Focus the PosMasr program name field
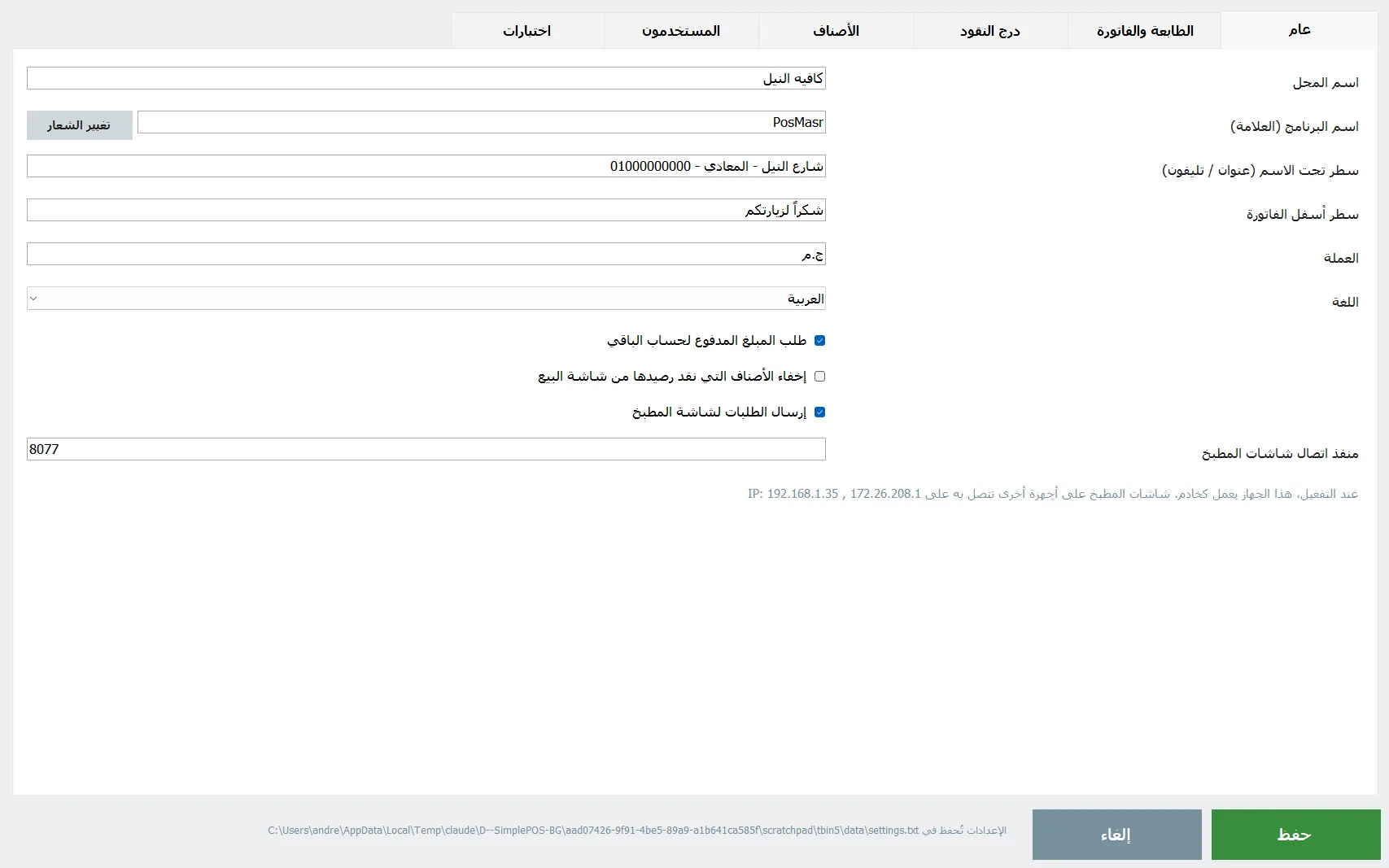 tap(482, 122)
